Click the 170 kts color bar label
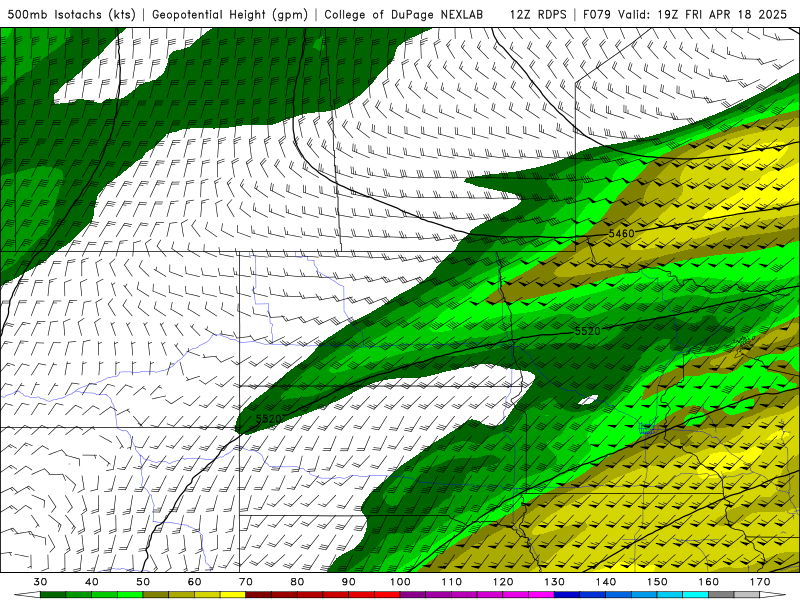This screenshot has width=800, height=600. click(x=760, y=582)
